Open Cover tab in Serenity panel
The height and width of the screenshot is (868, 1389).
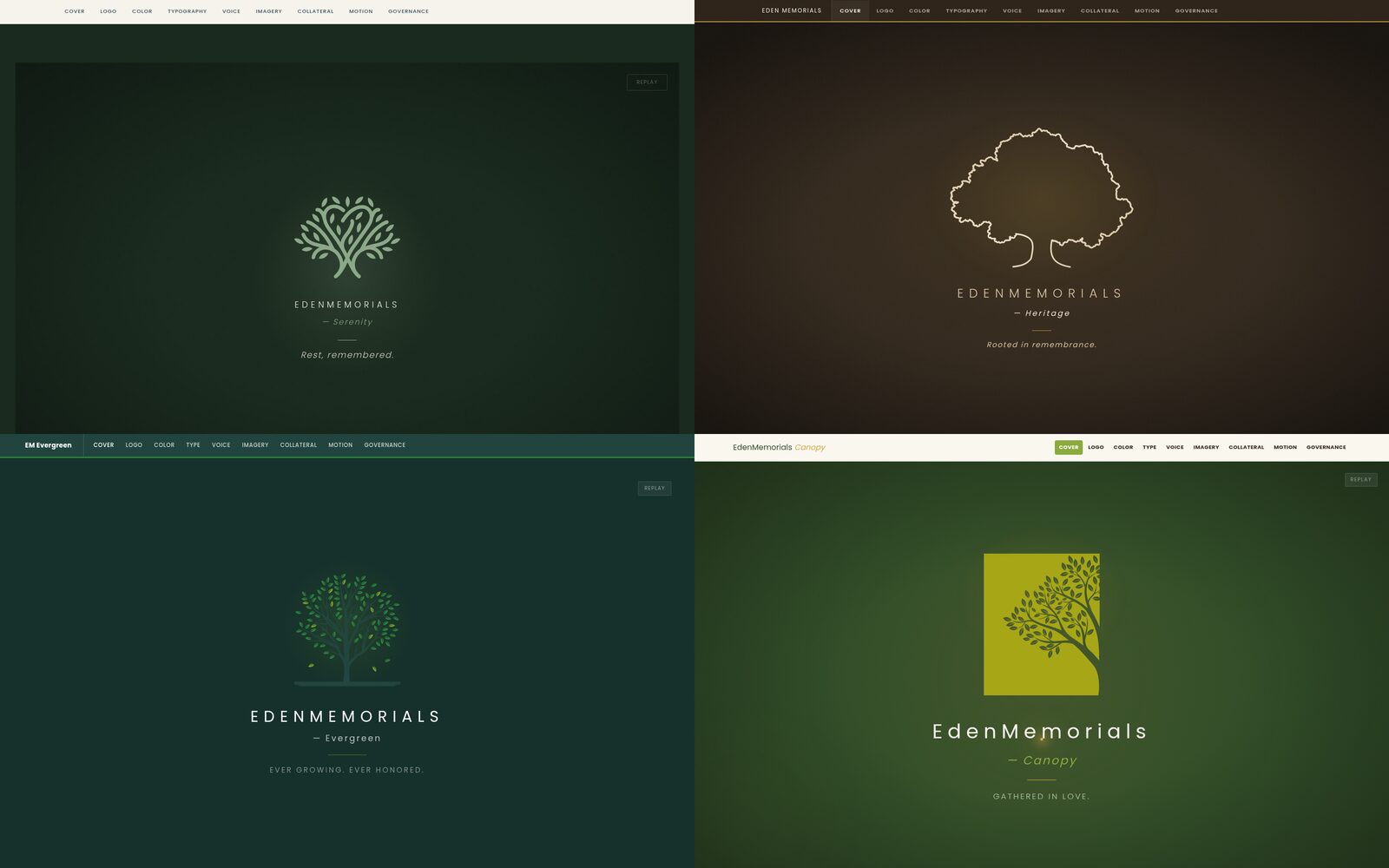point(75,11)
